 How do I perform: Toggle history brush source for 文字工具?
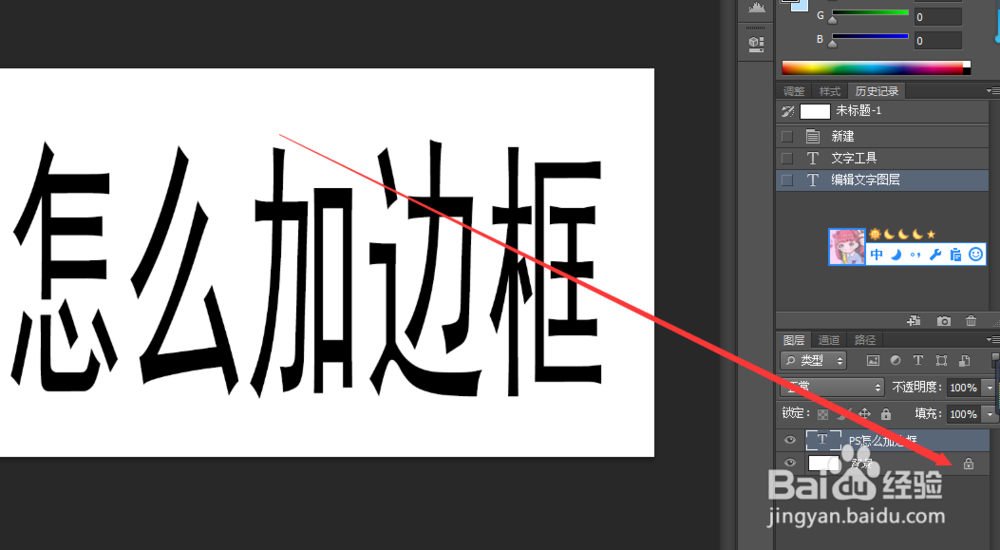click(787, 158)
